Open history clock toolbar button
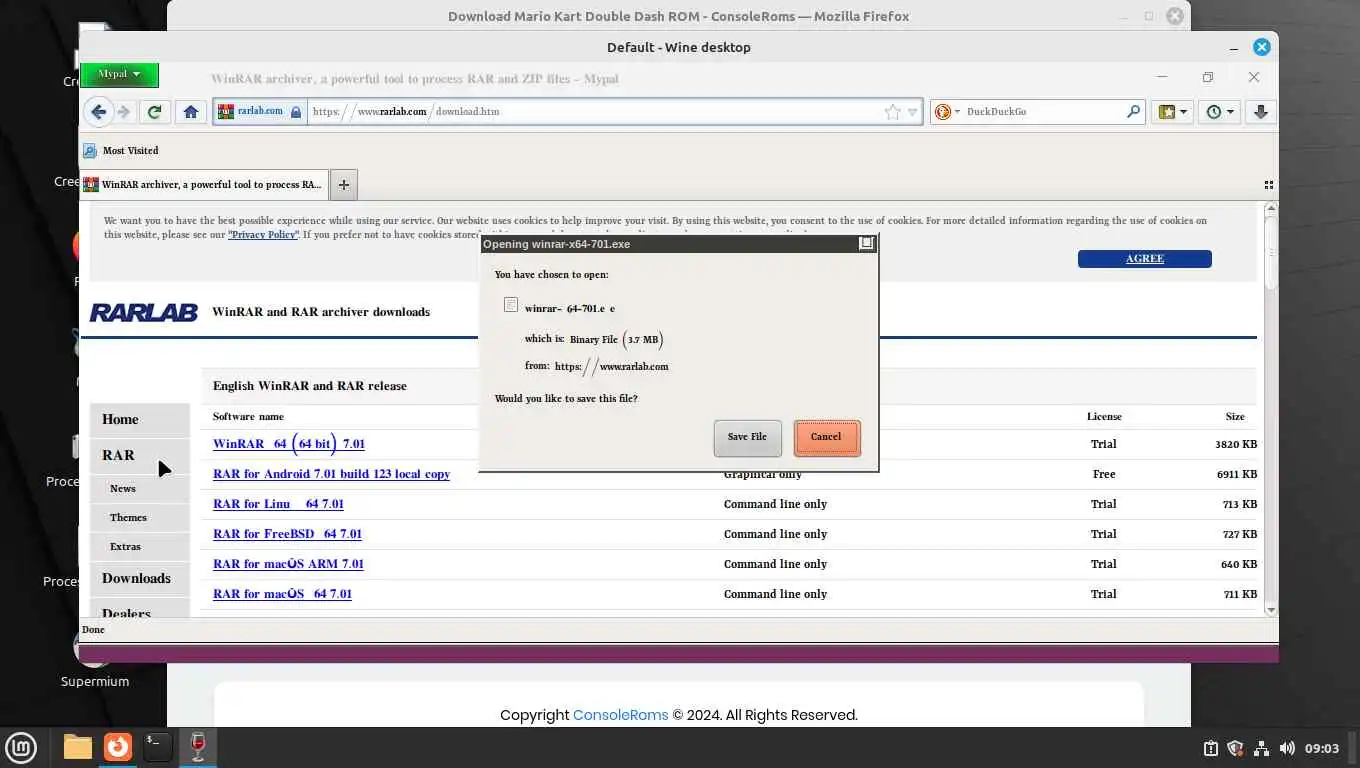The height and width of the screenshot is (768, 1360). tap(1219, 112)
